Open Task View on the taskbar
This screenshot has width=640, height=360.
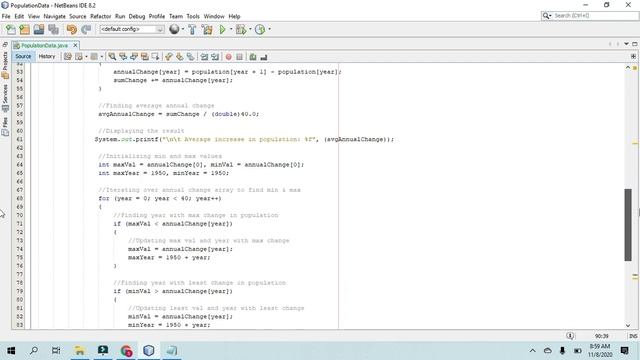click(56, 351)
